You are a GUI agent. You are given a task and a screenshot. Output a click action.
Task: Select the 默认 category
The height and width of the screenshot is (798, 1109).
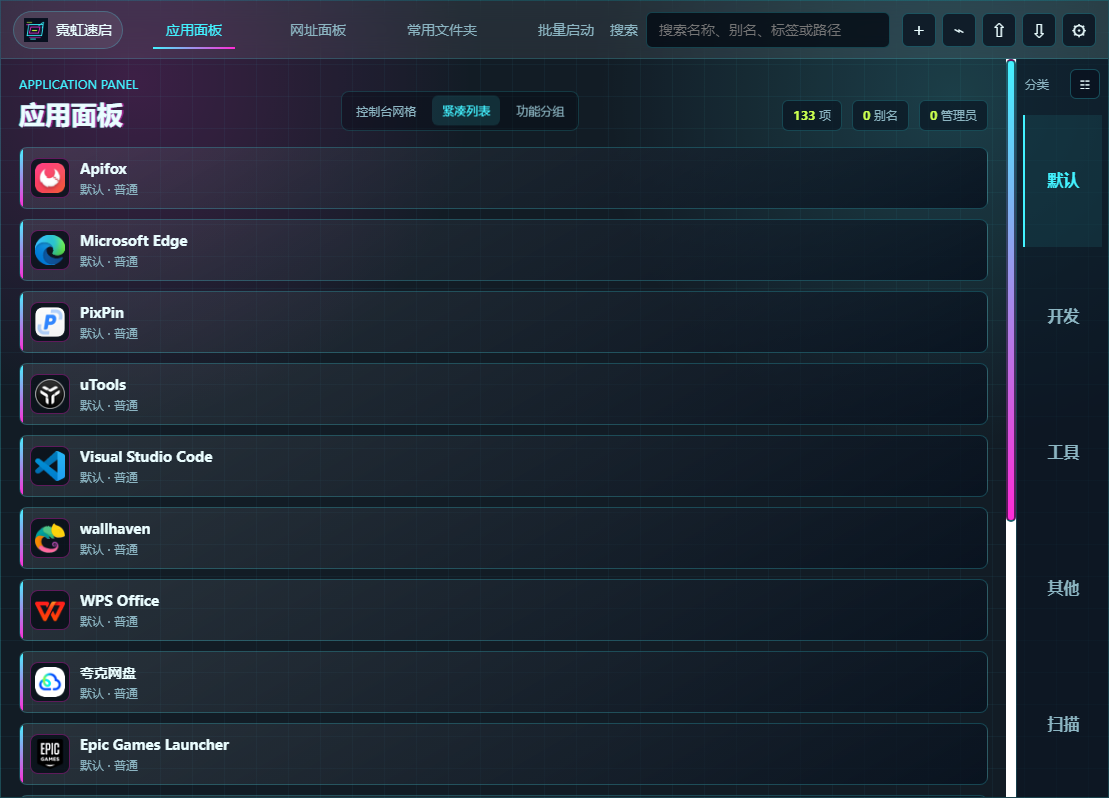1062,180
